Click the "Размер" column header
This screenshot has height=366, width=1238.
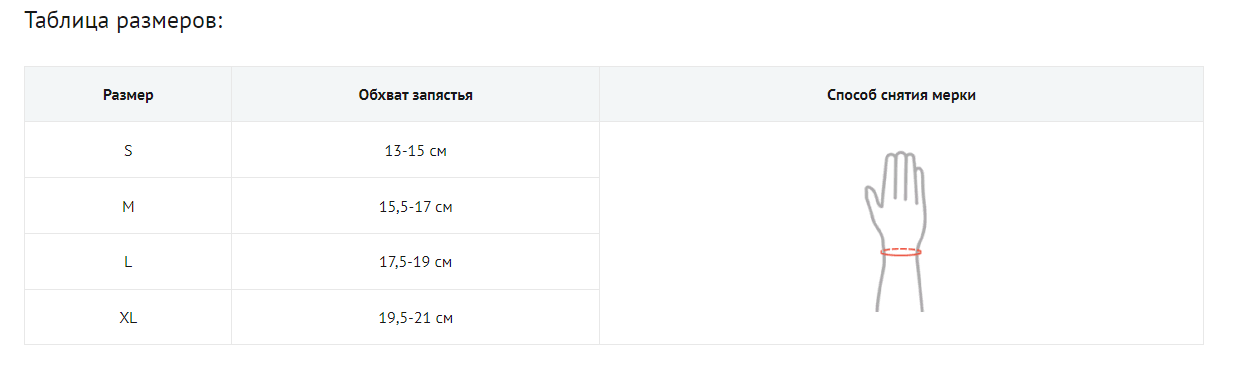tap(128, 95)
